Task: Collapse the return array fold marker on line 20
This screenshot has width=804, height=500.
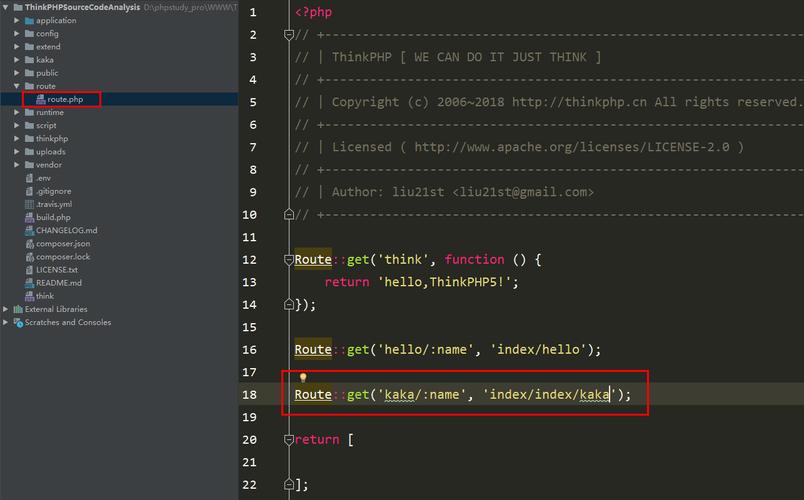Action: tap(289, 439)
